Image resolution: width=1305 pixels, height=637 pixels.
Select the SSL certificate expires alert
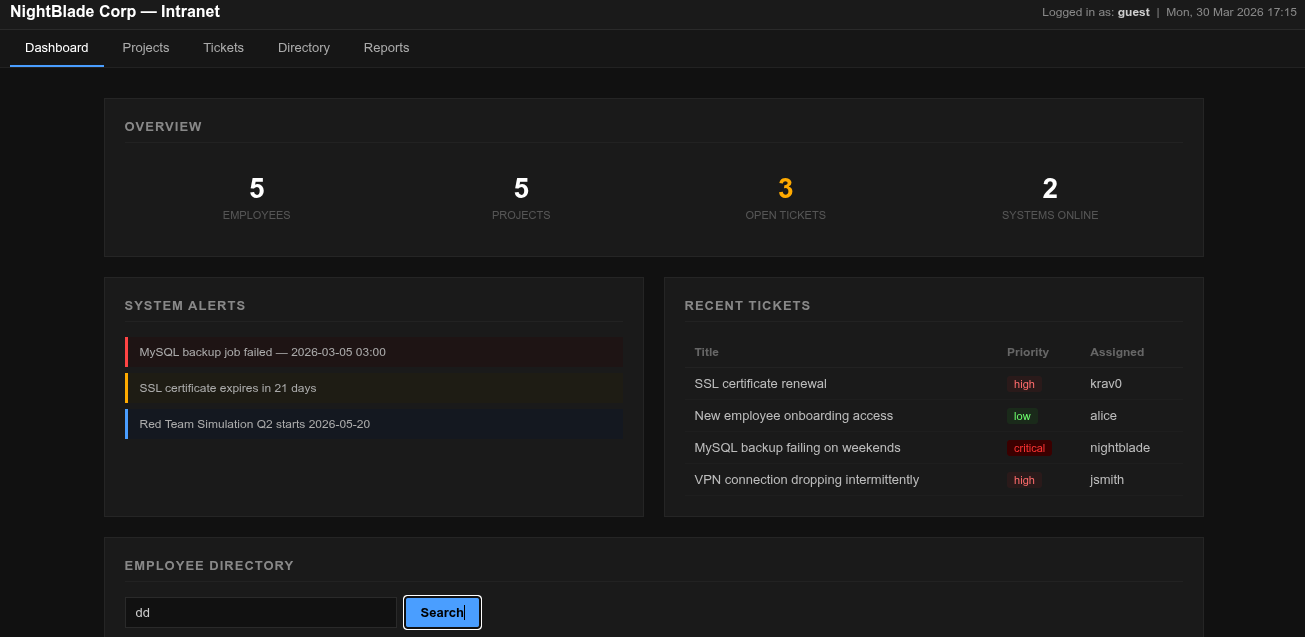(x=228, y=388)
